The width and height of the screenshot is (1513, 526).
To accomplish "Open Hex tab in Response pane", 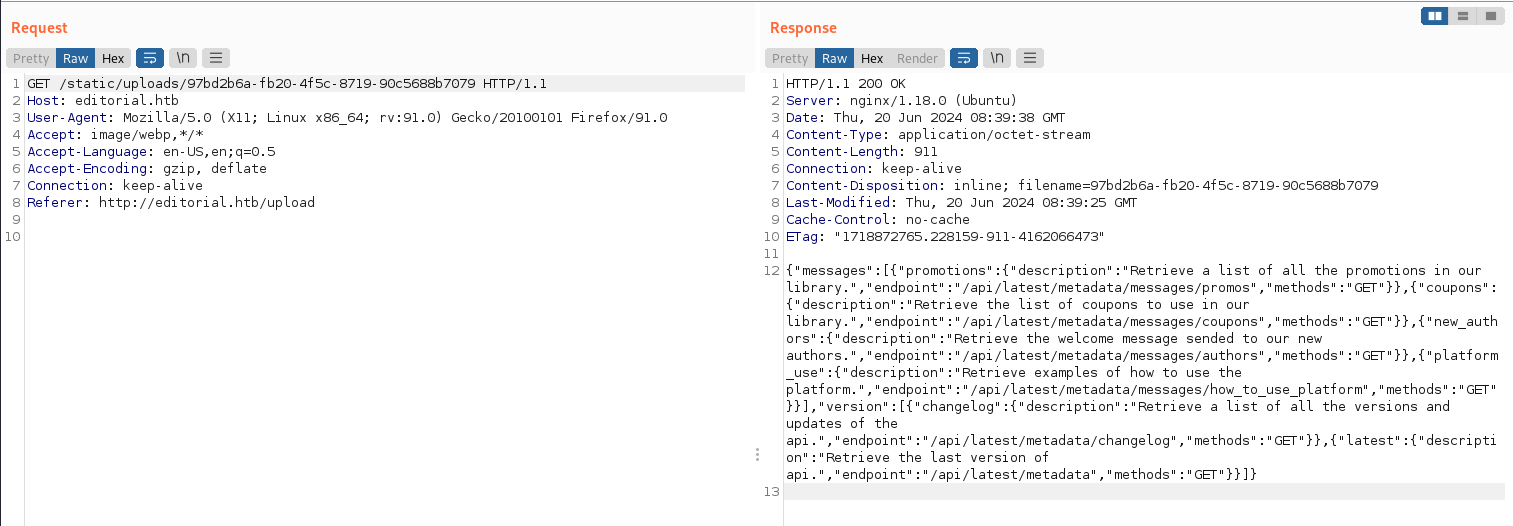I will pos(872,58).
